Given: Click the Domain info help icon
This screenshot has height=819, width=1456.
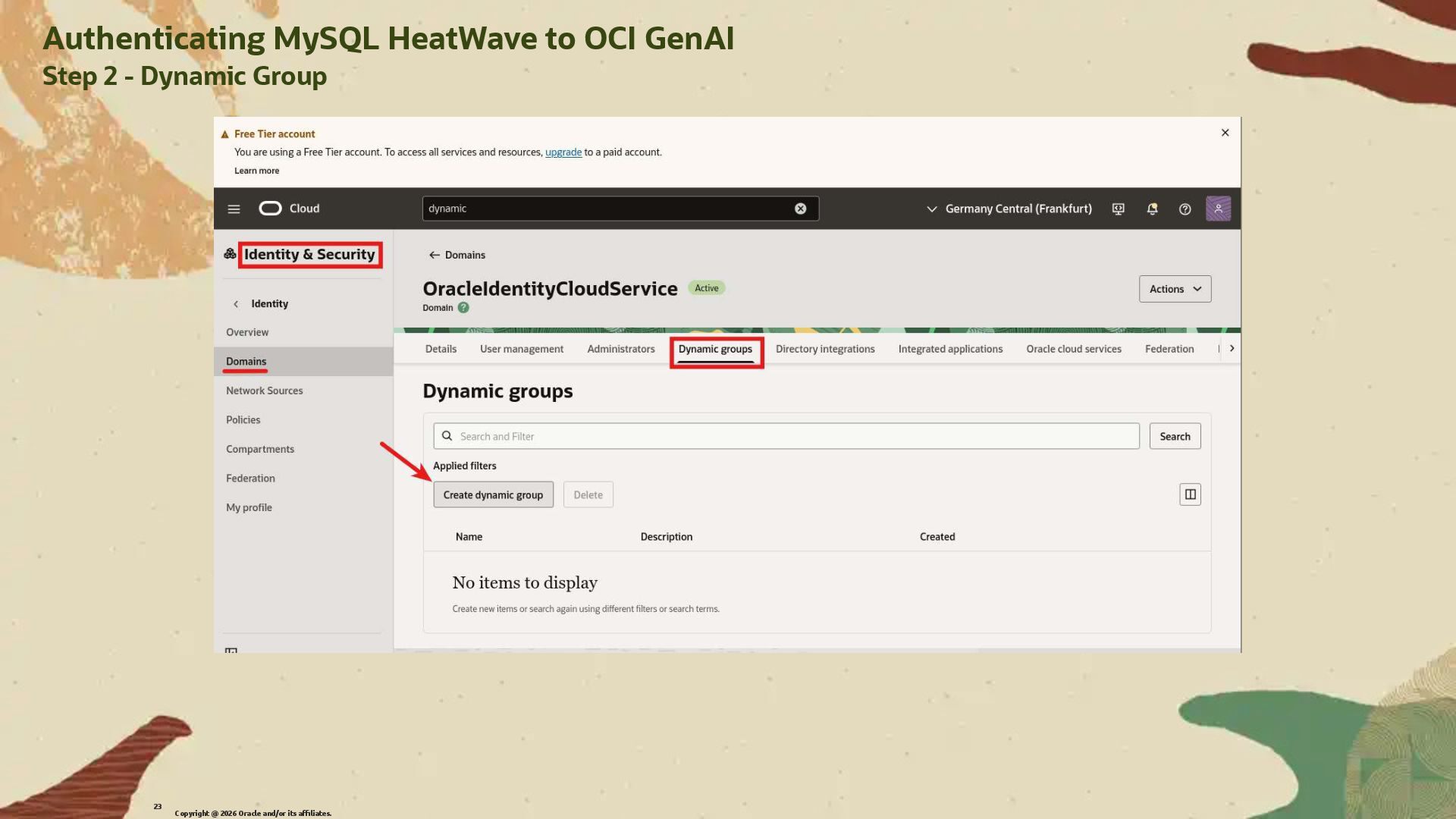Looking at the screenshot, I should tap(463, 308).
